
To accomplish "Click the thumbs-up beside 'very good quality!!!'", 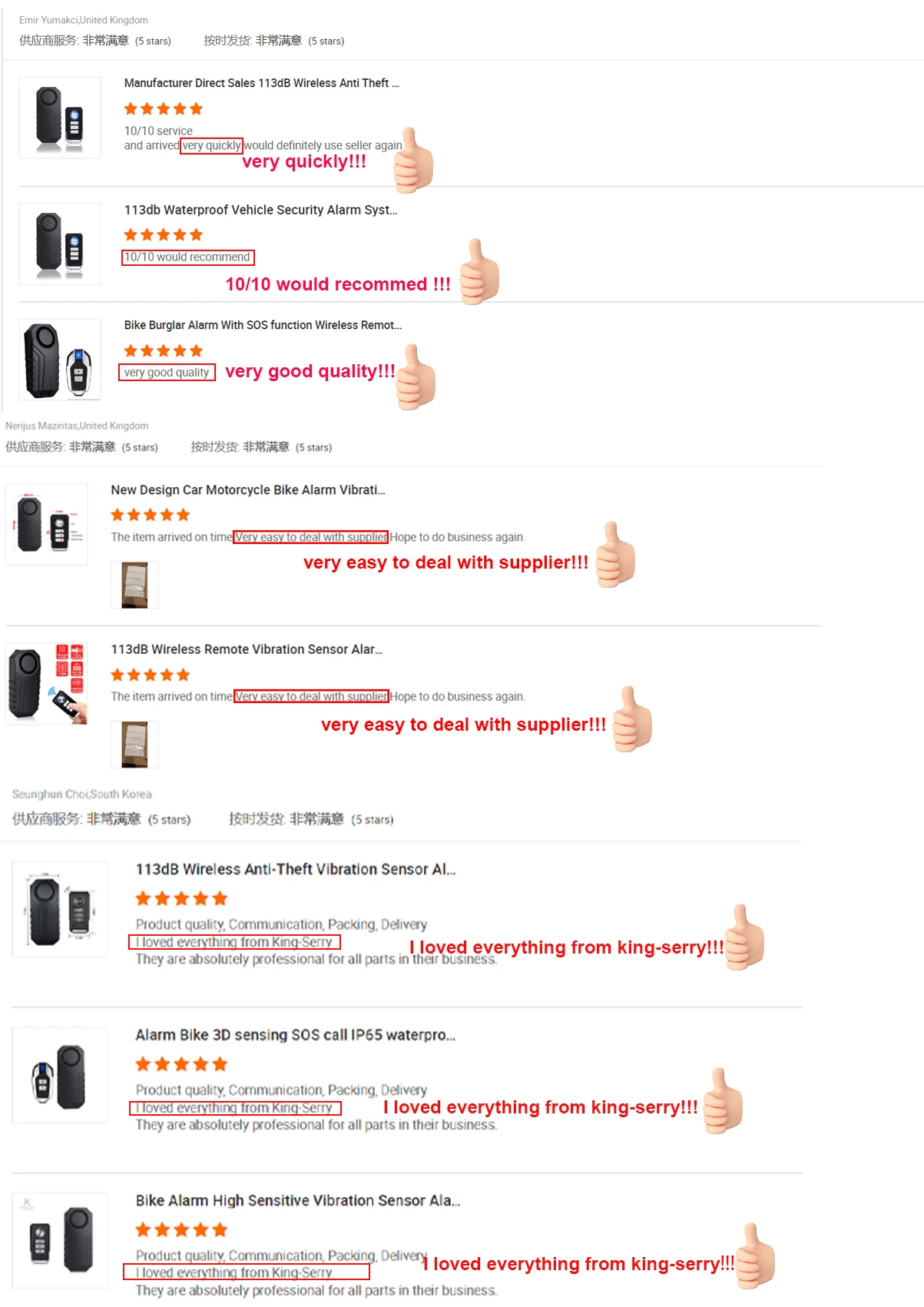I will click(x=416, y=377).
